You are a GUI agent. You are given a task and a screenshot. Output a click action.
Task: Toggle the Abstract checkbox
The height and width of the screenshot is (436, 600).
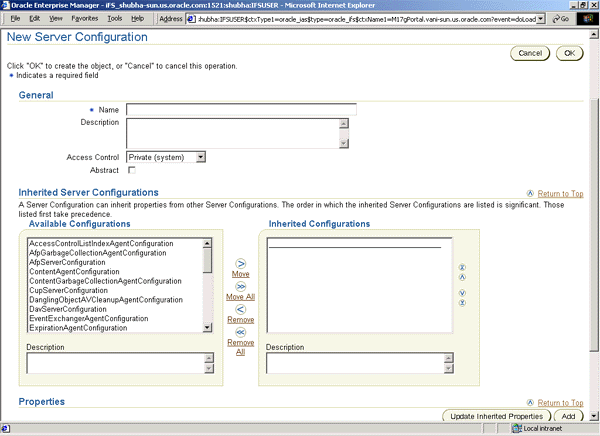pyautogui.click(x=132, y=170)
